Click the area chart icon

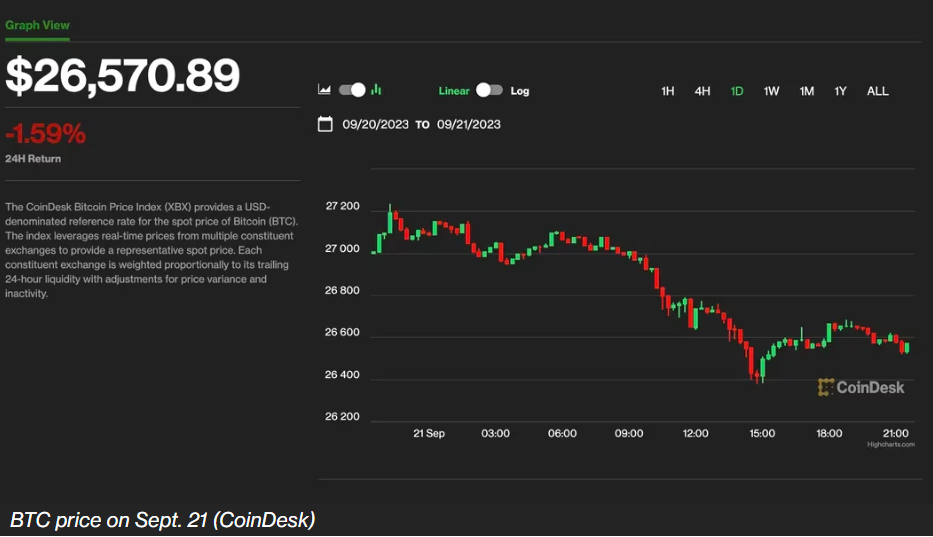click(x=324, y=90)
